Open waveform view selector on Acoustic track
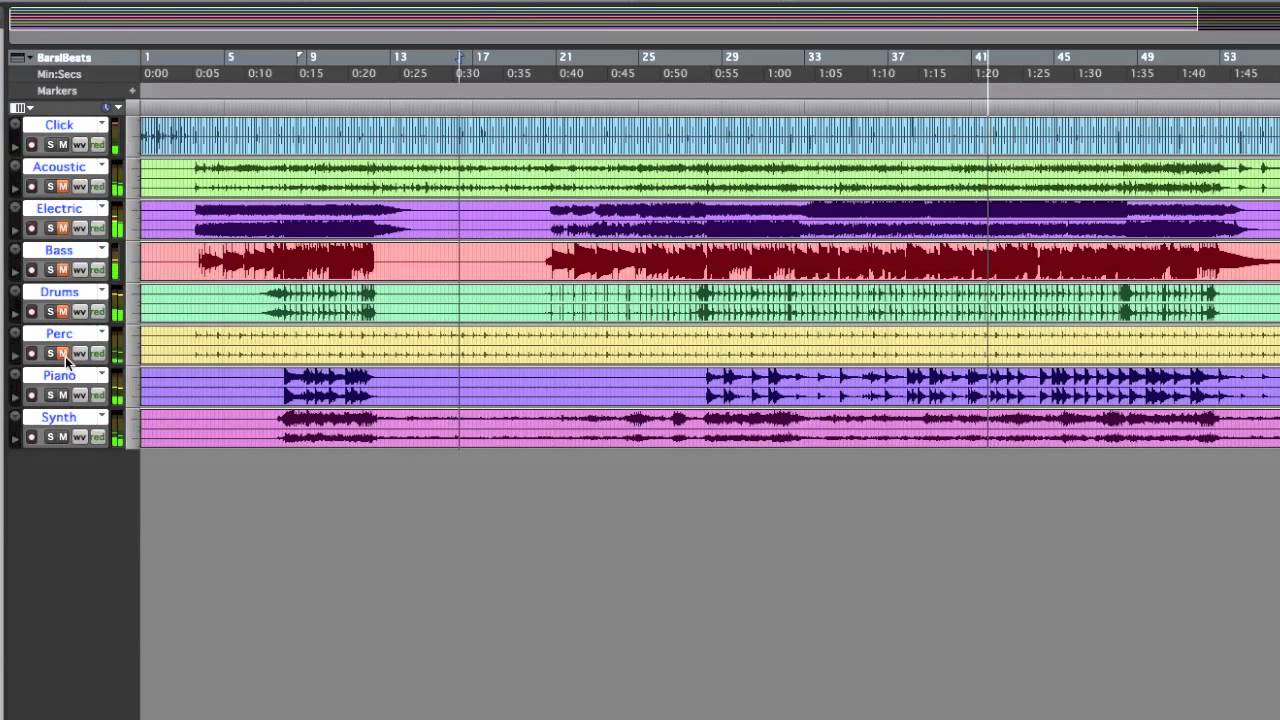This screenshot has width=1280, height=720. pyautogui.click(x=79, y=187)
